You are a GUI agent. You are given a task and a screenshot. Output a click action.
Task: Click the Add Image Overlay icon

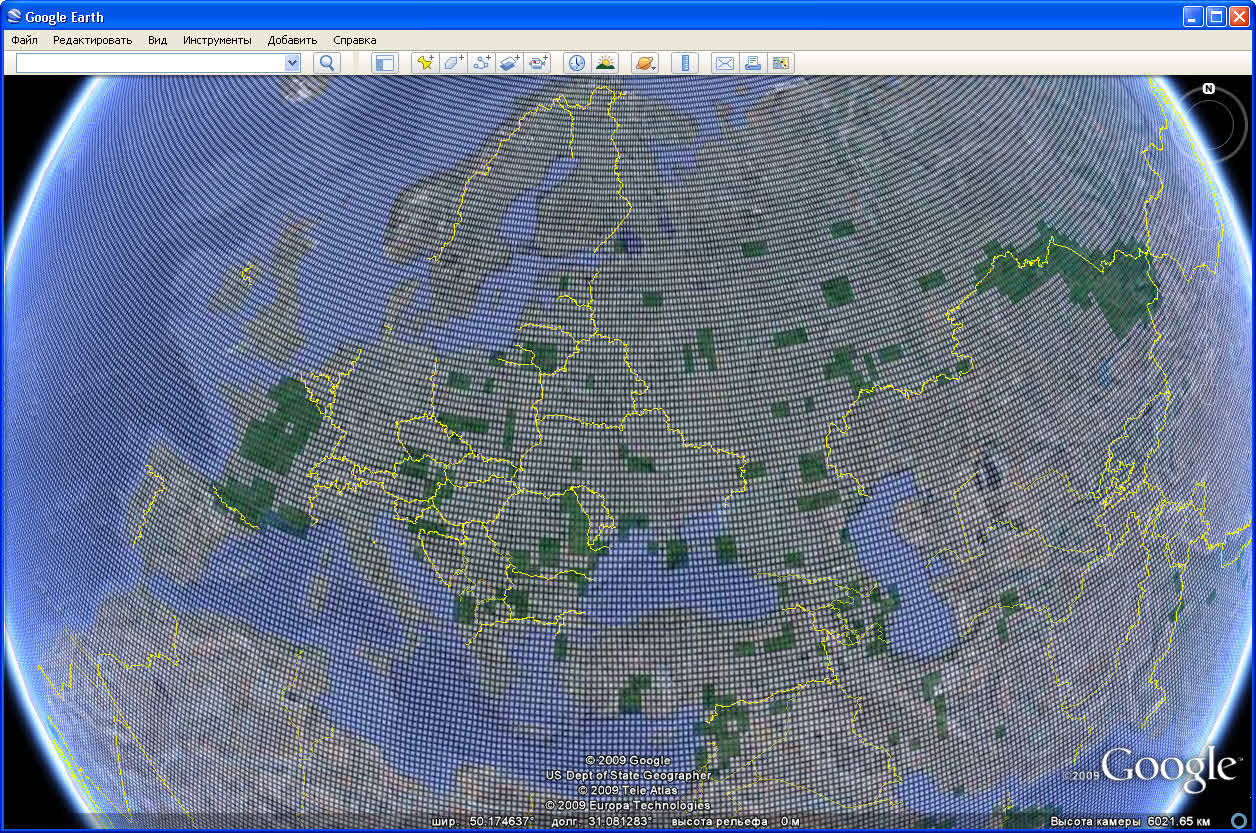[510, 63]
